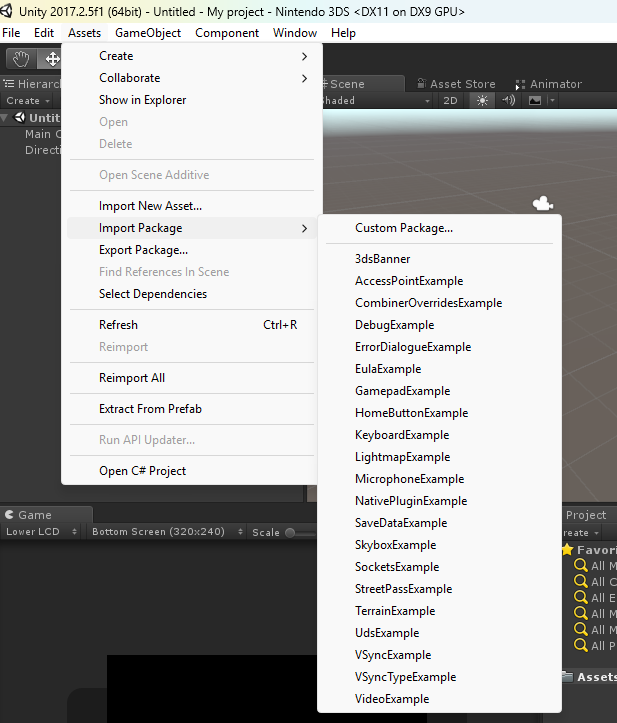The image size is (617, 723).
Task: Import SocketsExample package
Action: point(439,567)
